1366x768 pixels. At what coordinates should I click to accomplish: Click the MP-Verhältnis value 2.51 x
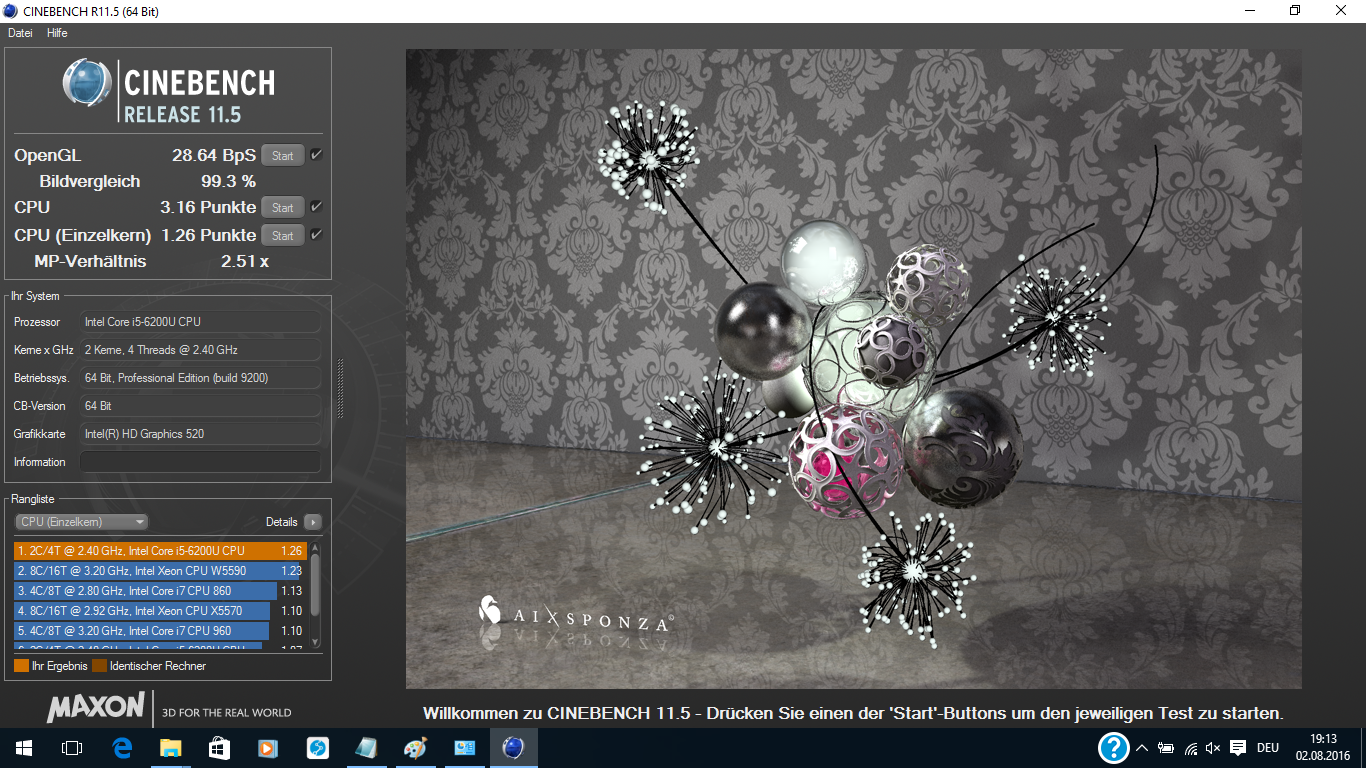245,262
